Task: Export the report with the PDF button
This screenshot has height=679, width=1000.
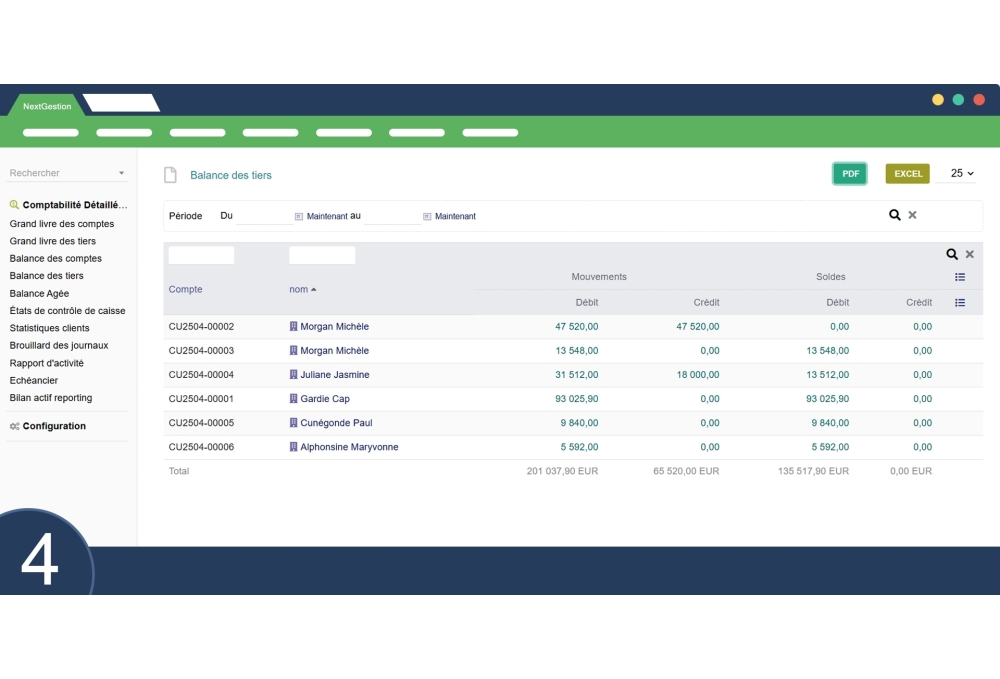Action: pos(849,173)
